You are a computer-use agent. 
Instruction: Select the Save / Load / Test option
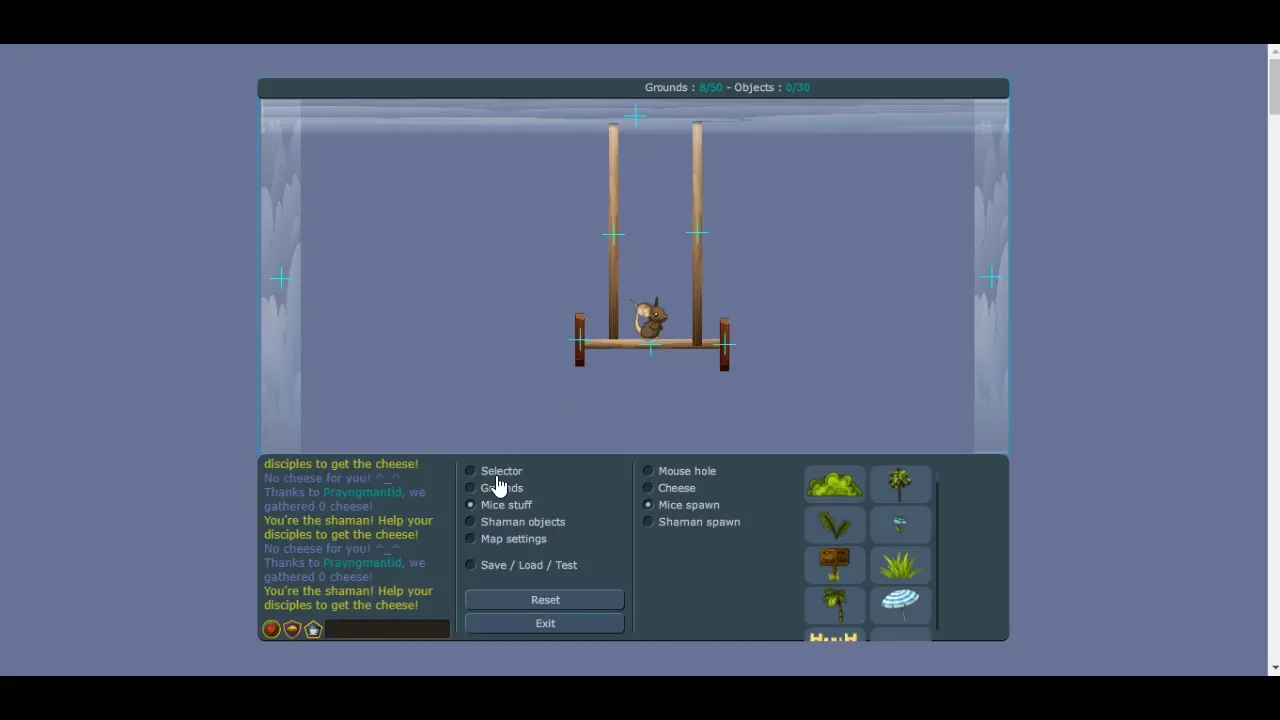[470, 565]
